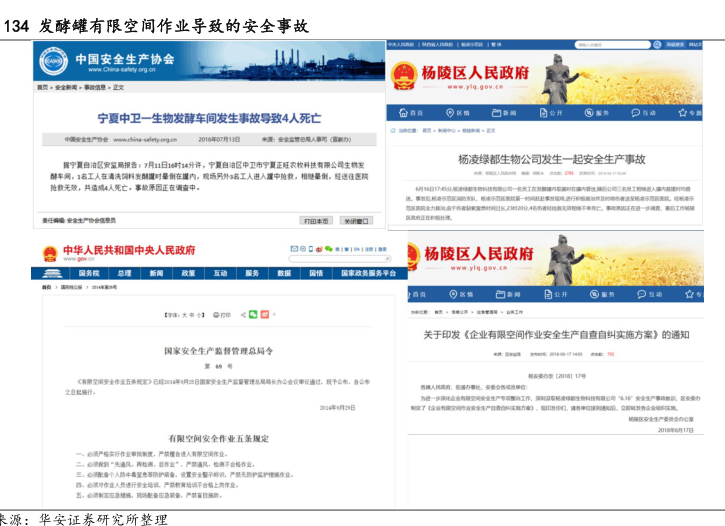
Task: Click search box on gov.cn page header
Action: click(340, 259)
